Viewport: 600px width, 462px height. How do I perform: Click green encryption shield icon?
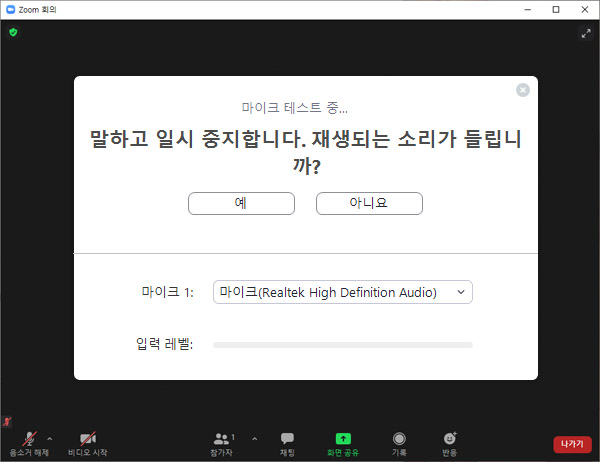(x=13, y=32)
